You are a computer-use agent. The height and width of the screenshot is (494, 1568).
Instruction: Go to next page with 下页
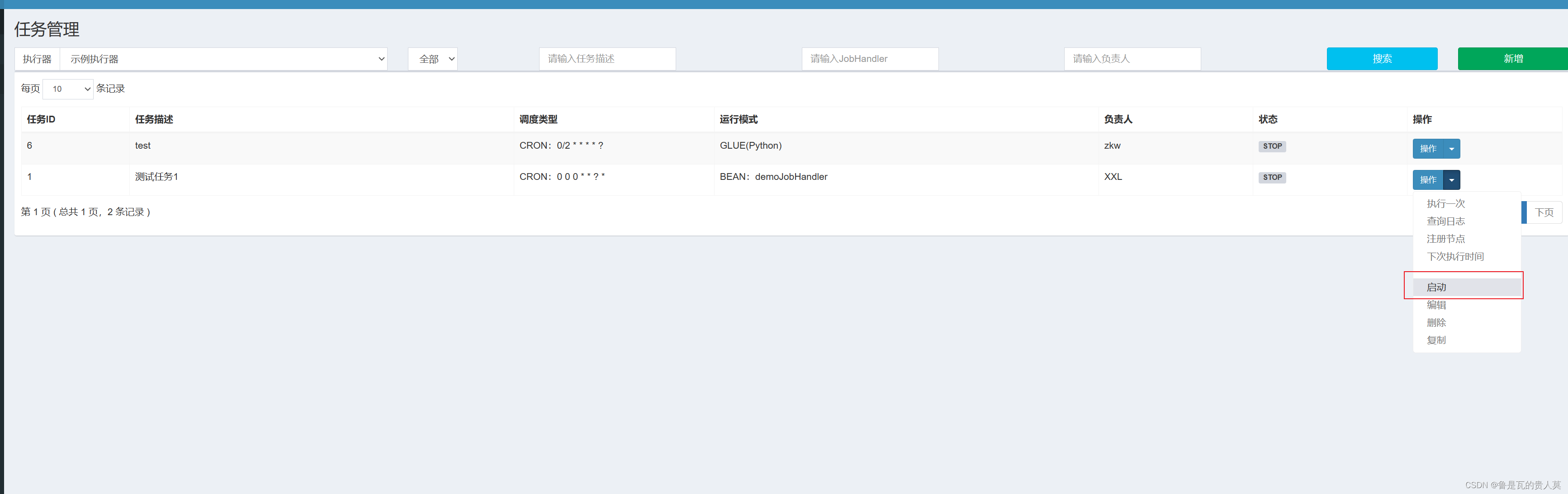click(1544, 212)
